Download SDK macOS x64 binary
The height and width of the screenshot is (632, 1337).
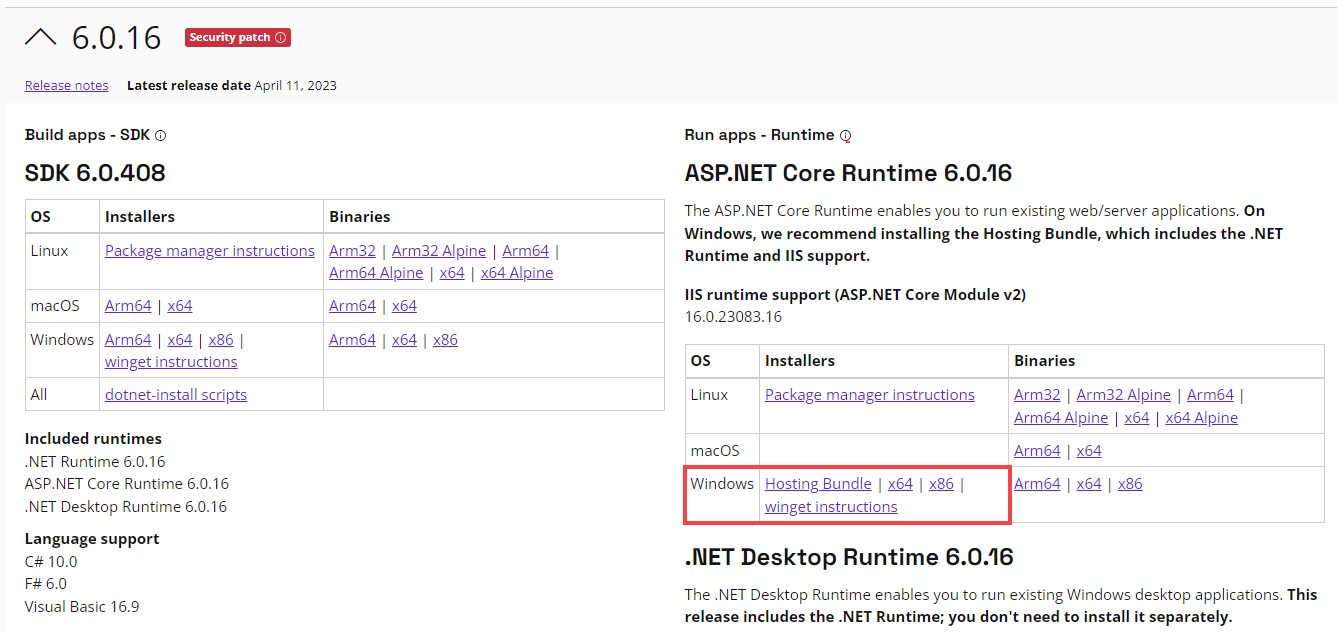pos(404,306)
